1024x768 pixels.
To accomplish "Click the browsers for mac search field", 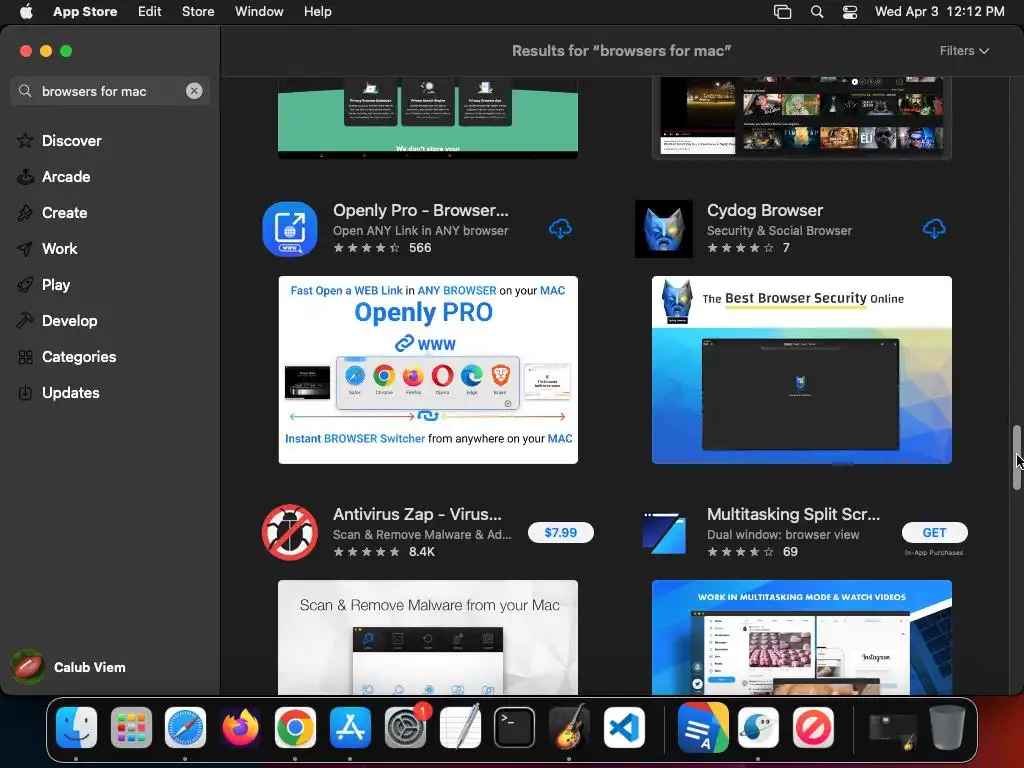I will tap(110, 91).
